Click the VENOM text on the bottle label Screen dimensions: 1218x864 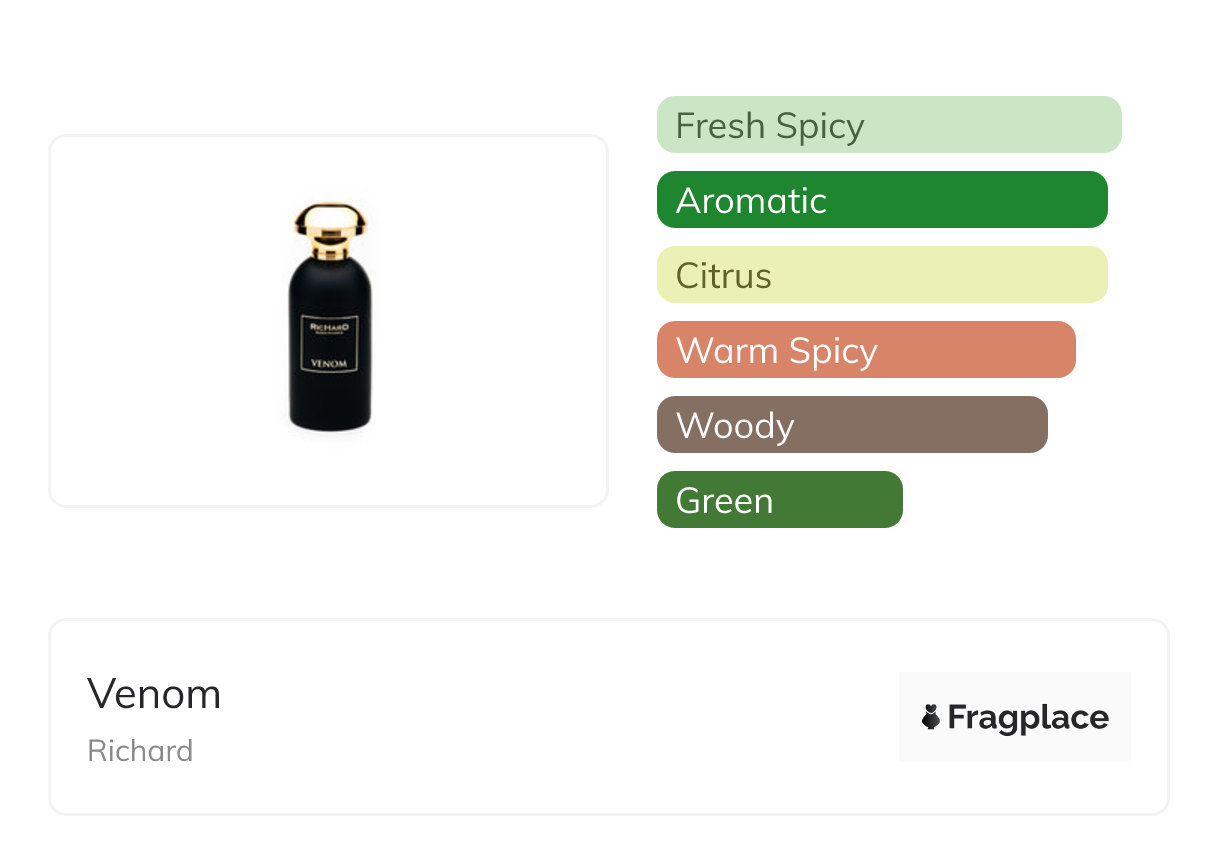329,363
